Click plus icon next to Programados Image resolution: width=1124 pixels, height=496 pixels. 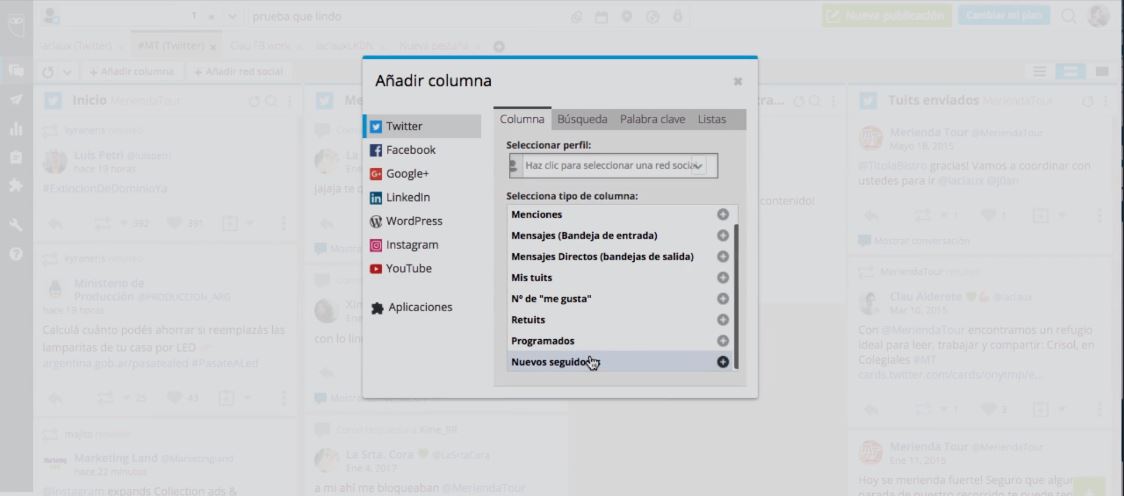[723, 341]
